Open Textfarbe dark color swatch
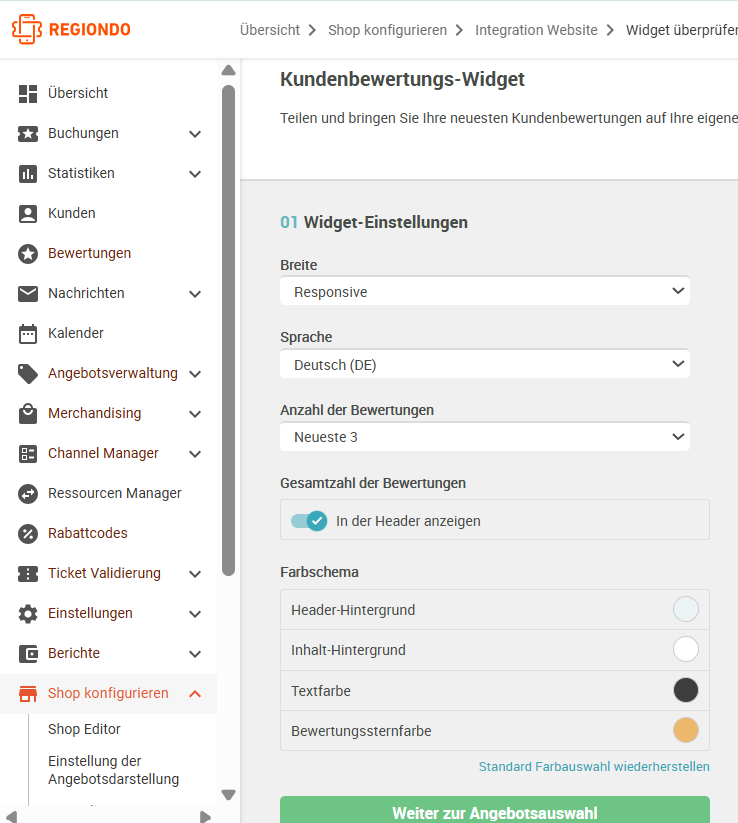The width and height of the screenshot is (738, 823). click(686, 690)
